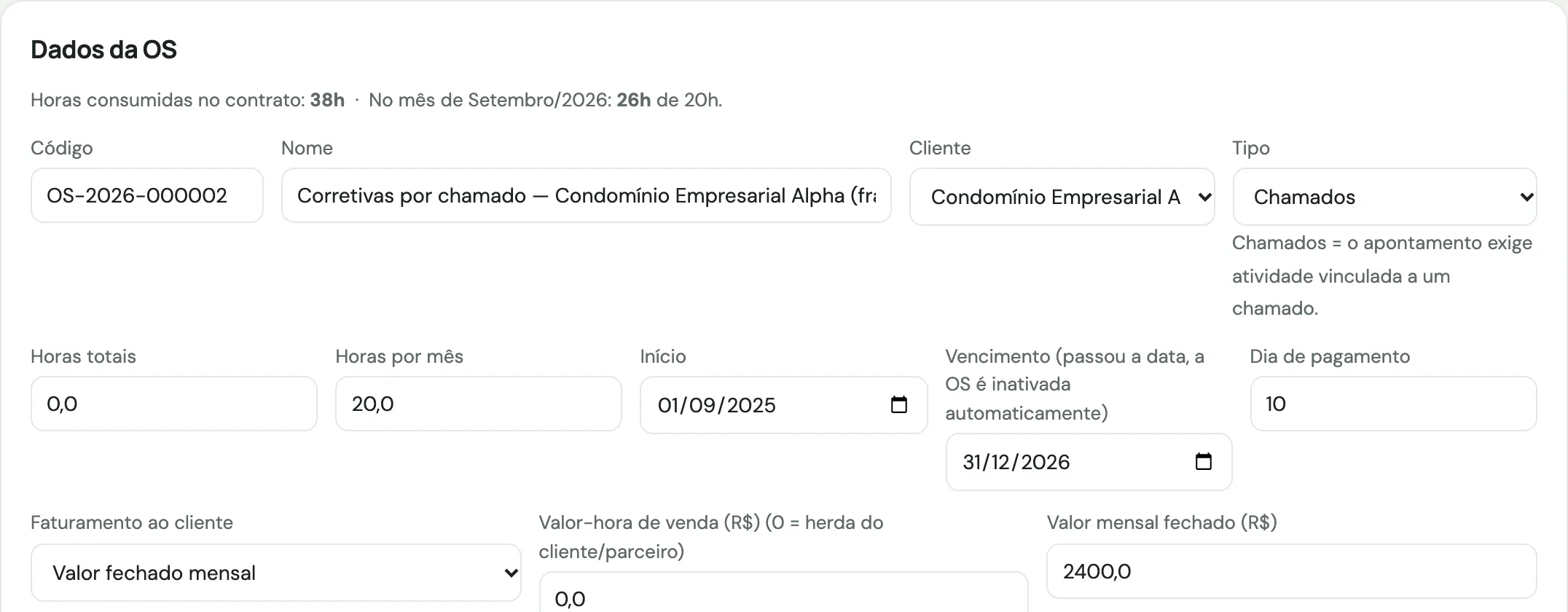
Task: Click into the Nome text field
Action: point(586,195)
